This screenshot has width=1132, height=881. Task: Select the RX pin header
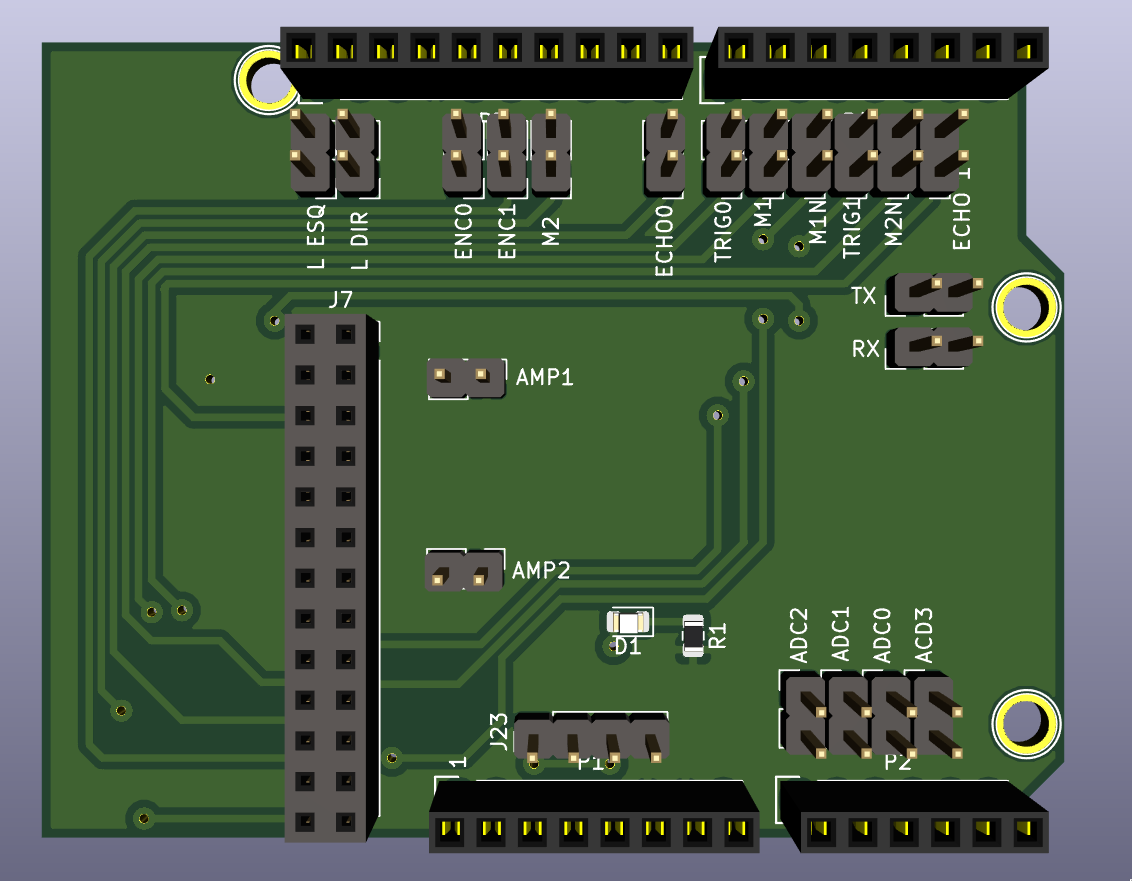click(934, 347)
